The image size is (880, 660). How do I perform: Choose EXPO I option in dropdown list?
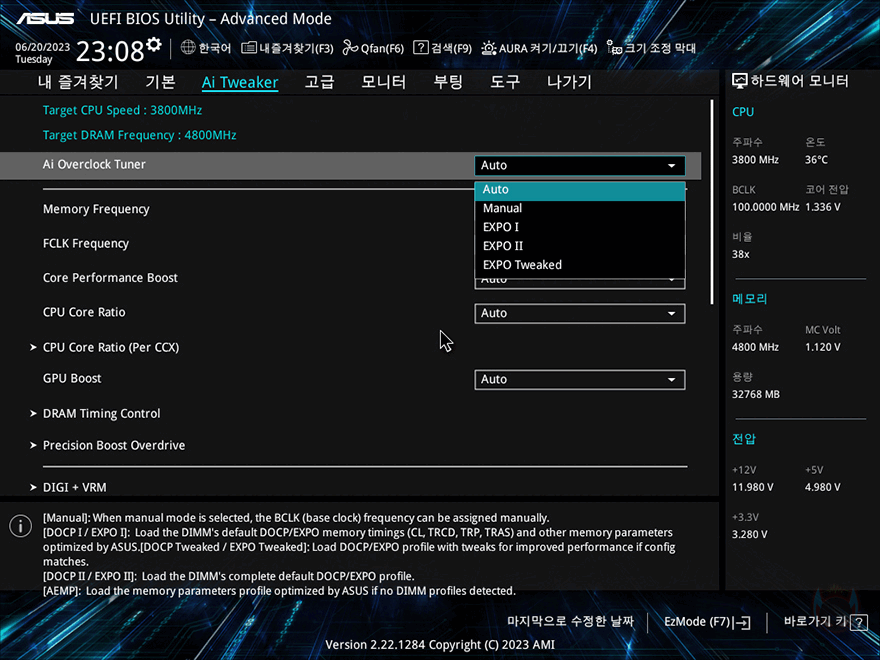580,227
